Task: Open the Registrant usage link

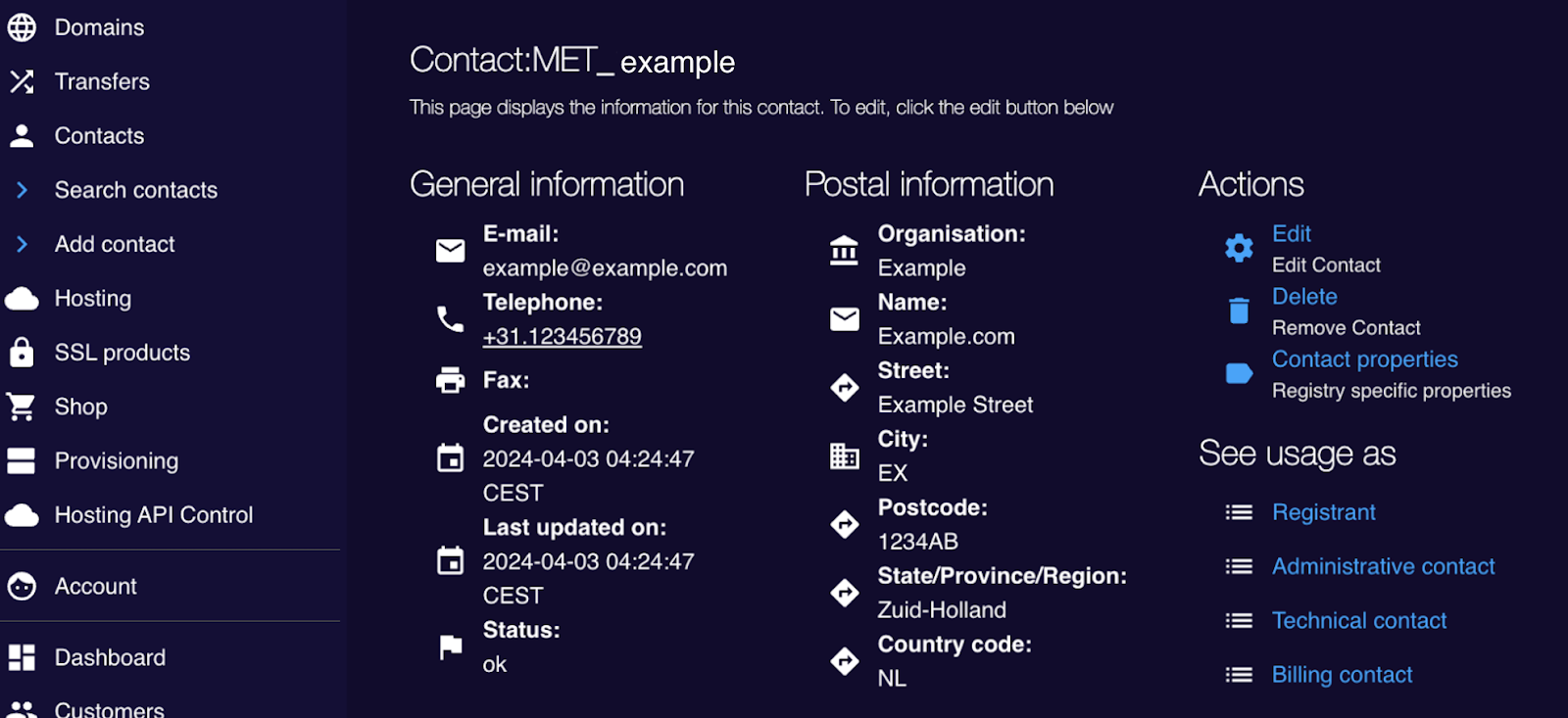Action: [1323, 512]
